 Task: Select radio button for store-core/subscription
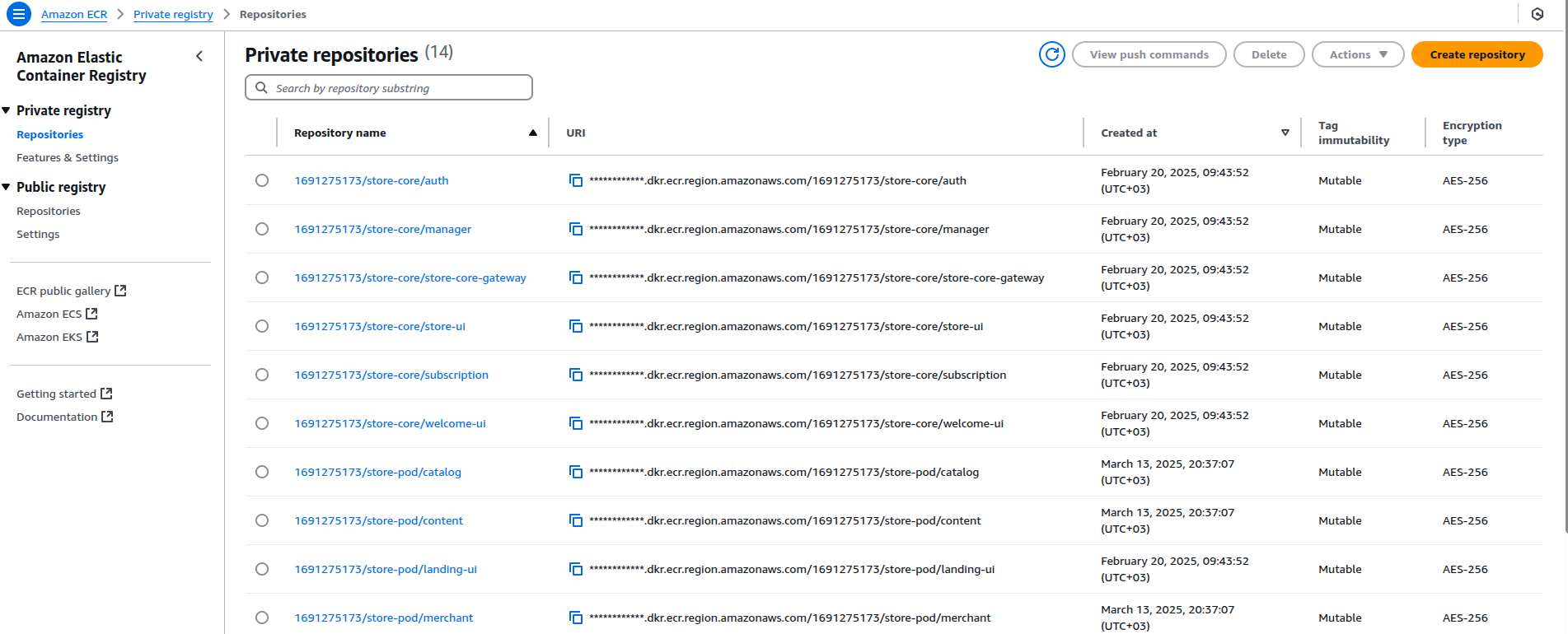[262, 375]
